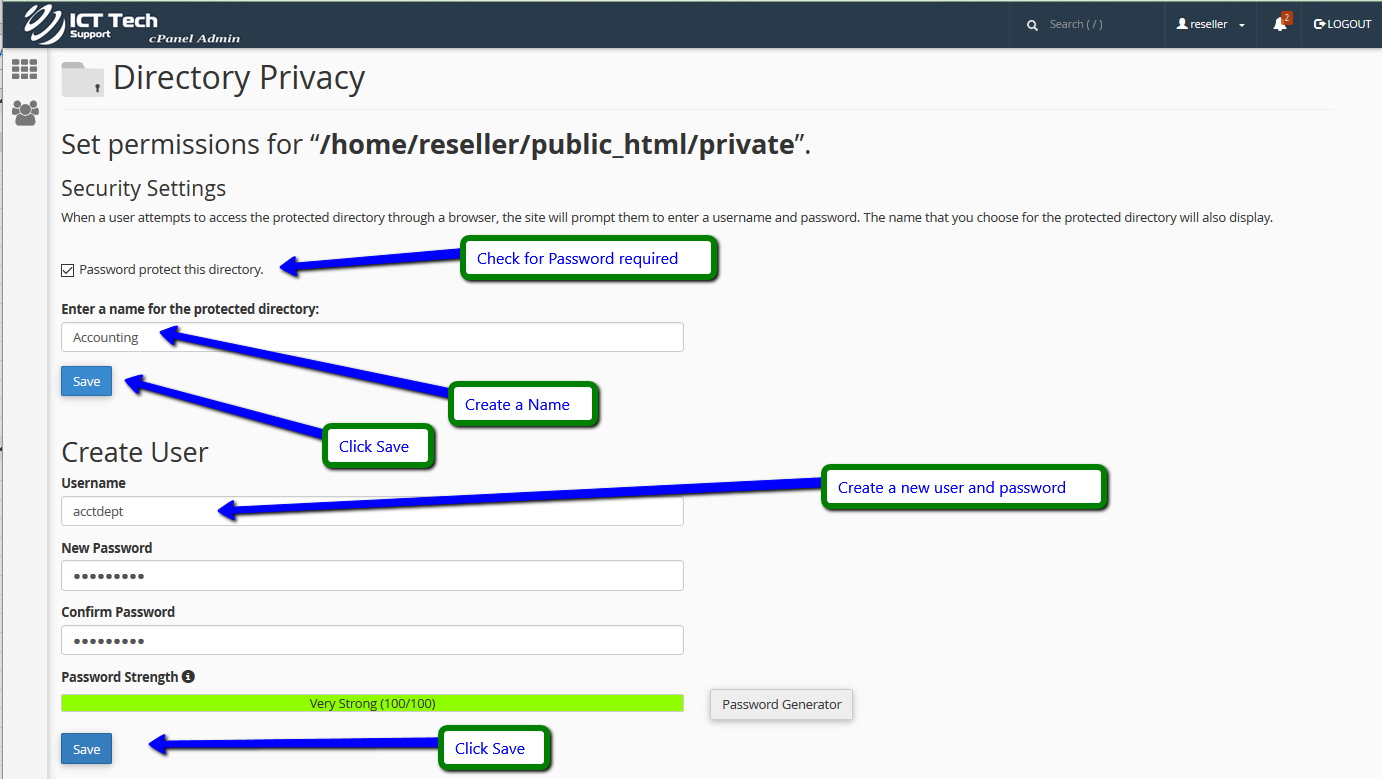Log out using the LOGOUT link

(1342, 24)
